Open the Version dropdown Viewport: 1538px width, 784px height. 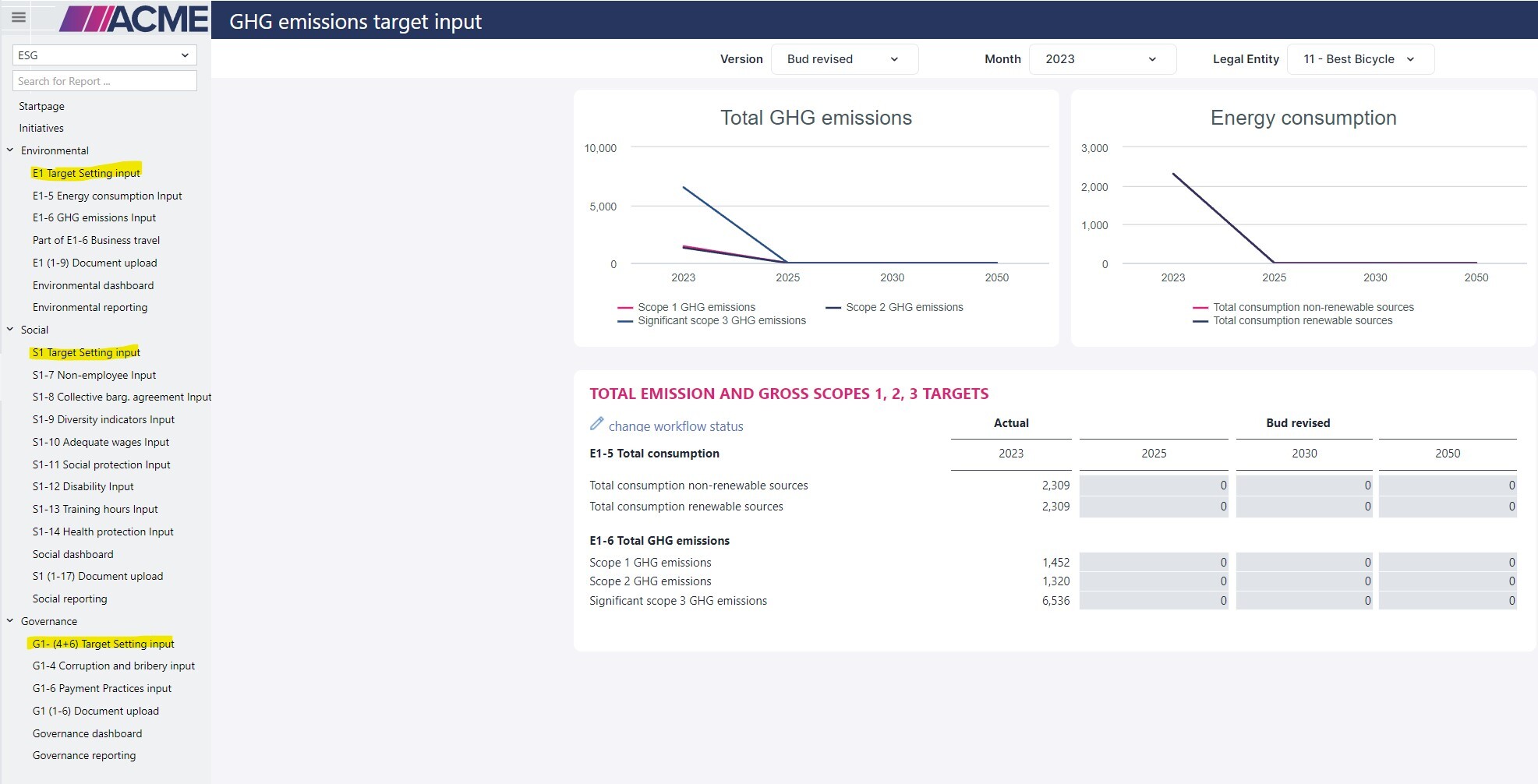pyautogui.click(x=844, y=59)
